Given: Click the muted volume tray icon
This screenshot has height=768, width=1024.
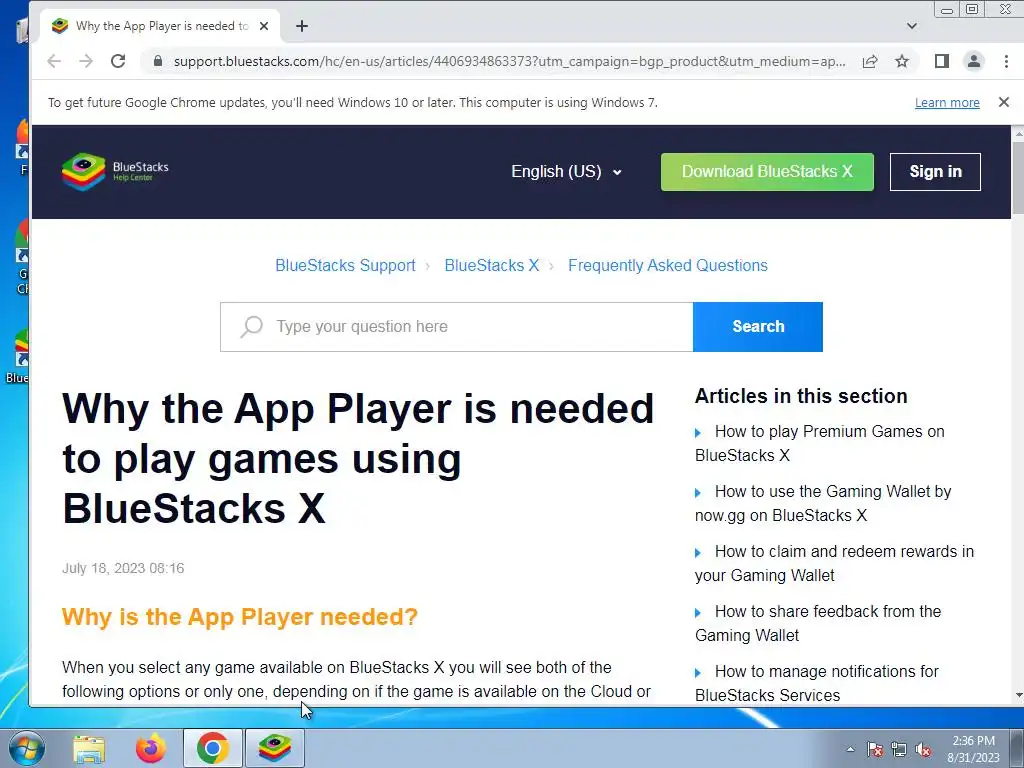Looking at the screenshot, I should click(923, 750).
